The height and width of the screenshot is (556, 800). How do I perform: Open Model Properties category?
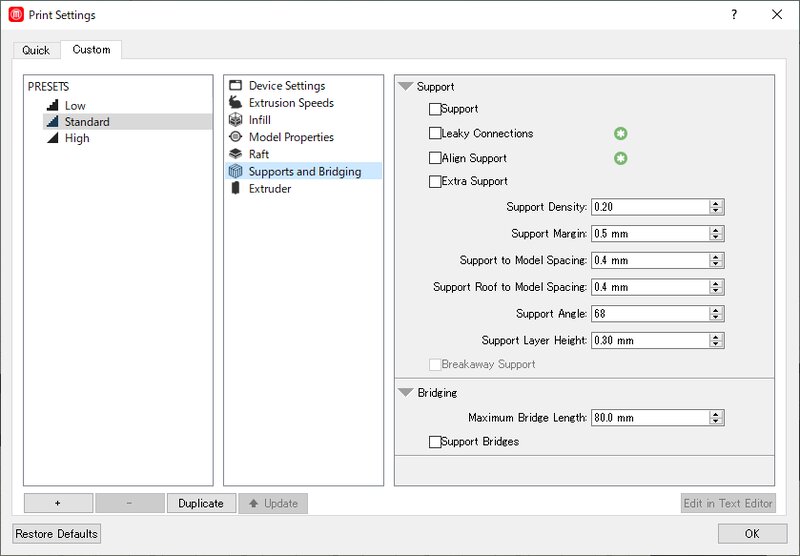point(304,137)
